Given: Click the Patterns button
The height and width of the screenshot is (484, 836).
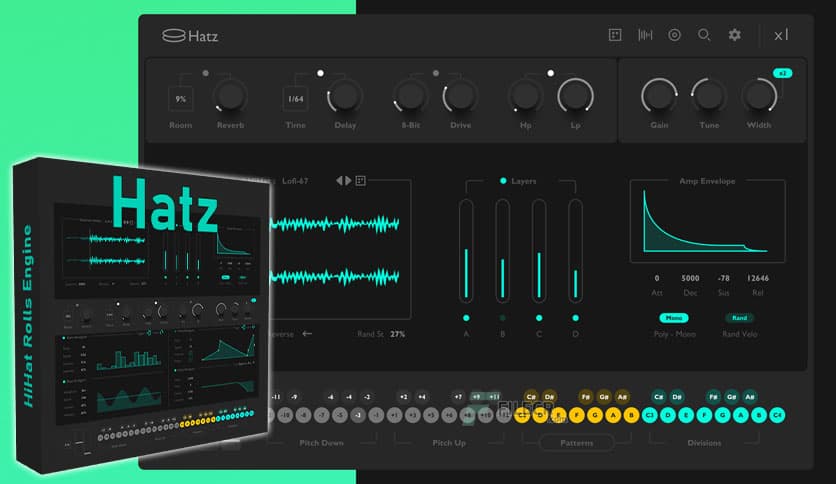Looking at the screenshot, I should (x=576, y=443).
